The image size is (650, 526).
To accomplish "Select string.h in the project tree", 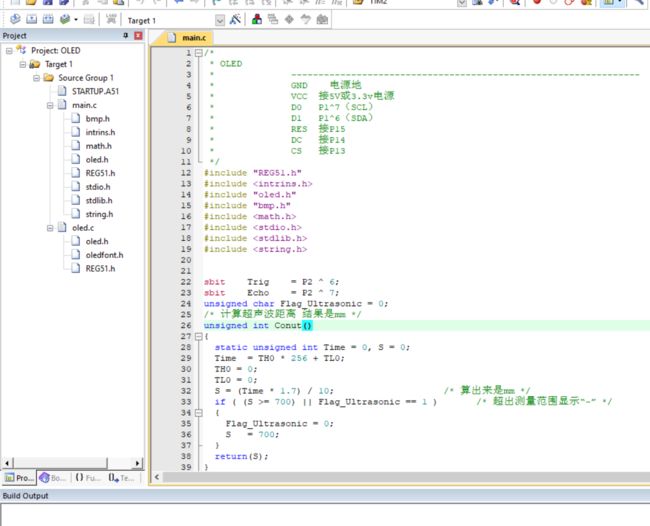I will (99, 214).
